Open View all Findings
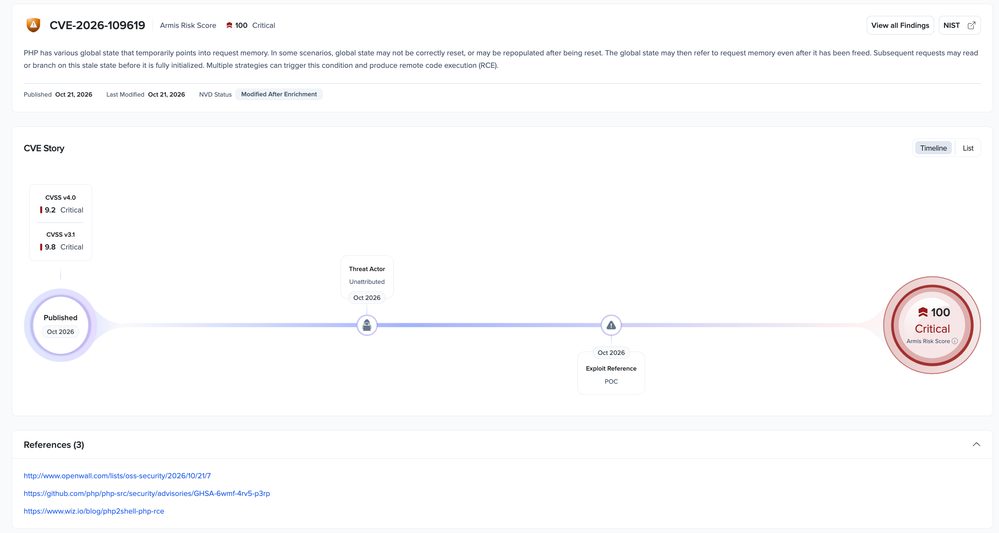This screenshot has height=533, width=999. coord(900,25)
